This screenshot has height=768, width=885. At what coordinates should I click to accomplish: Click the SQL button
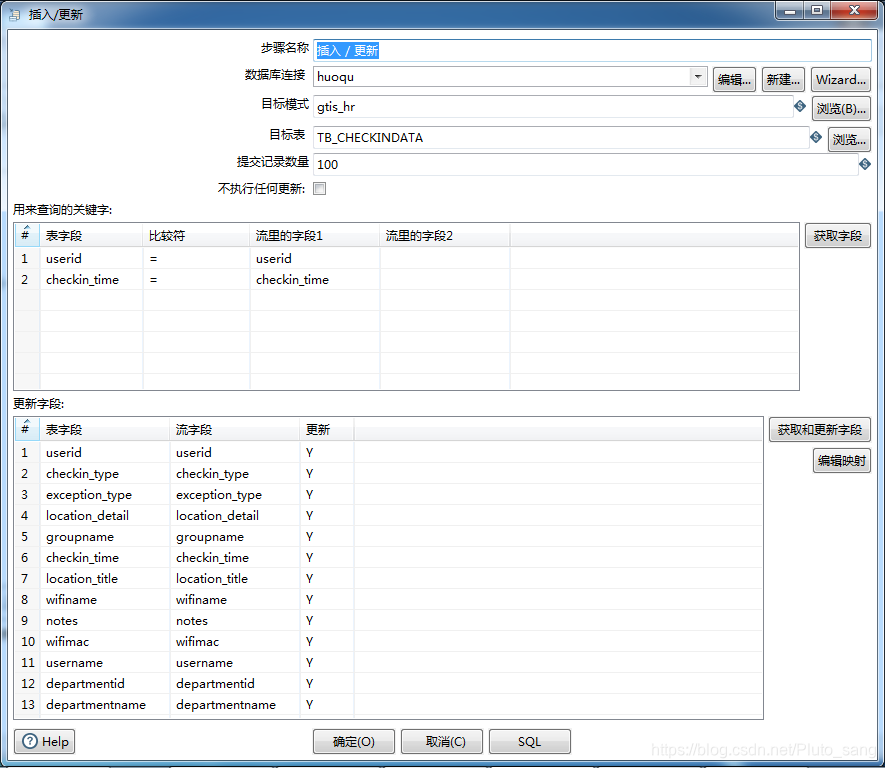coord(530,741)
